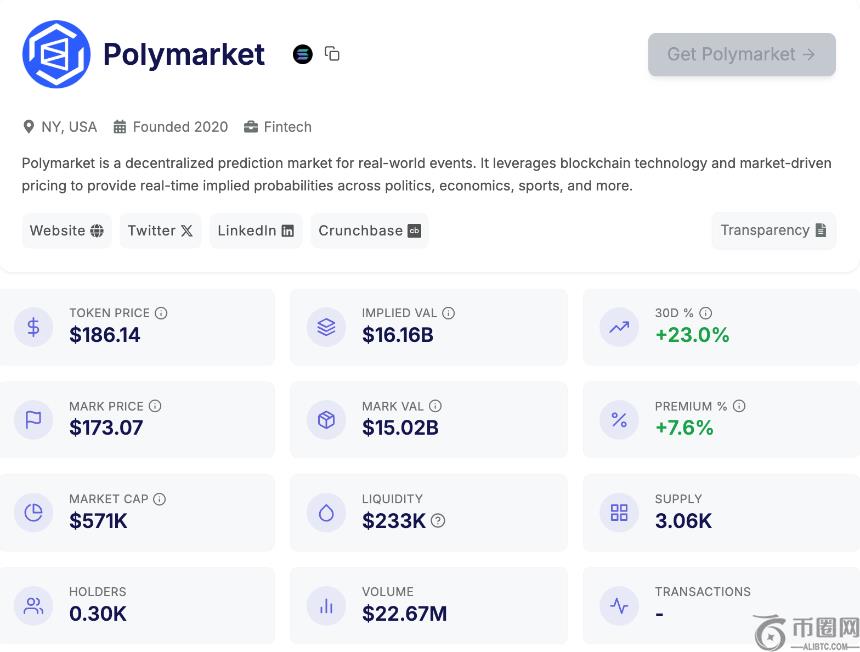Open the LinkedIn profile link
The image size is (860, 652).
(255, 230)
